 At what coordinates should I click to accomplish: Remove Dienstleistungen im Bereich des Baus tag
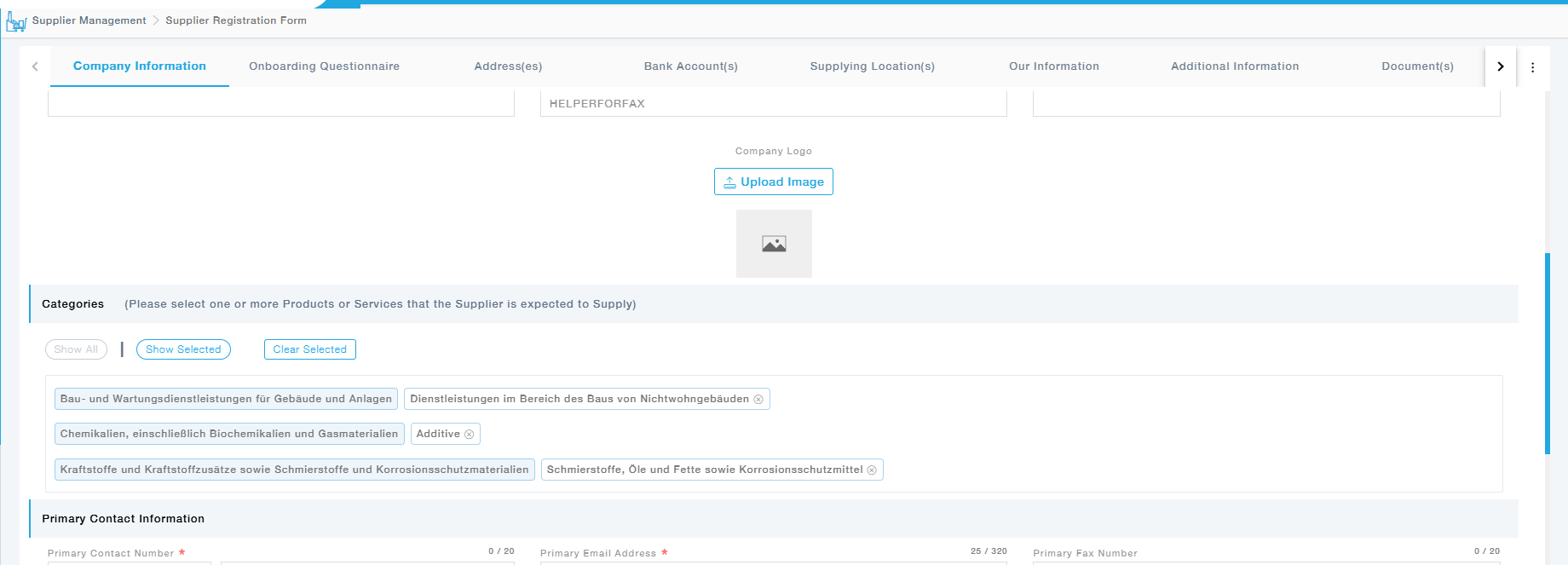[x=758, y=400]
